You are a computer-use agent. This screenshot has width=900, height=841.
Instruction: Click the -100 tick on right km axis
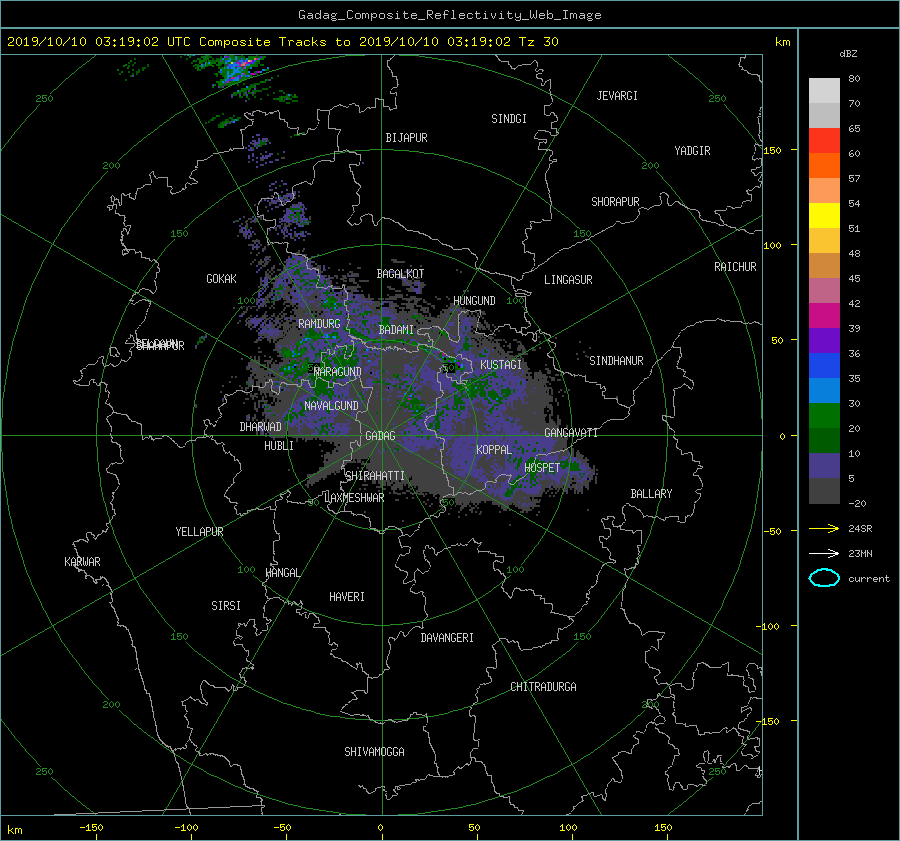pos(770,626)
